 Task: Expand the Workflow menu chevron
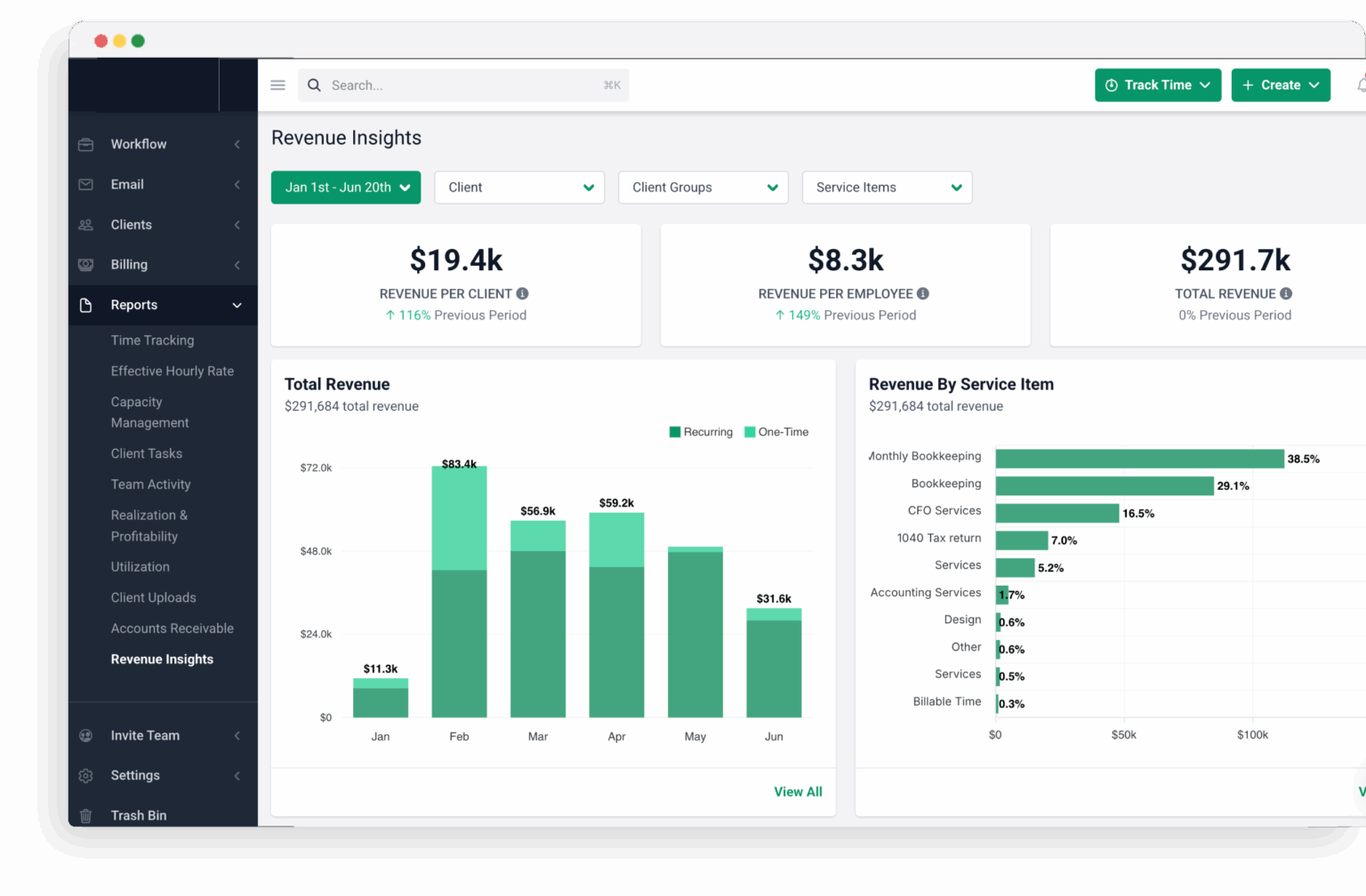237,144
